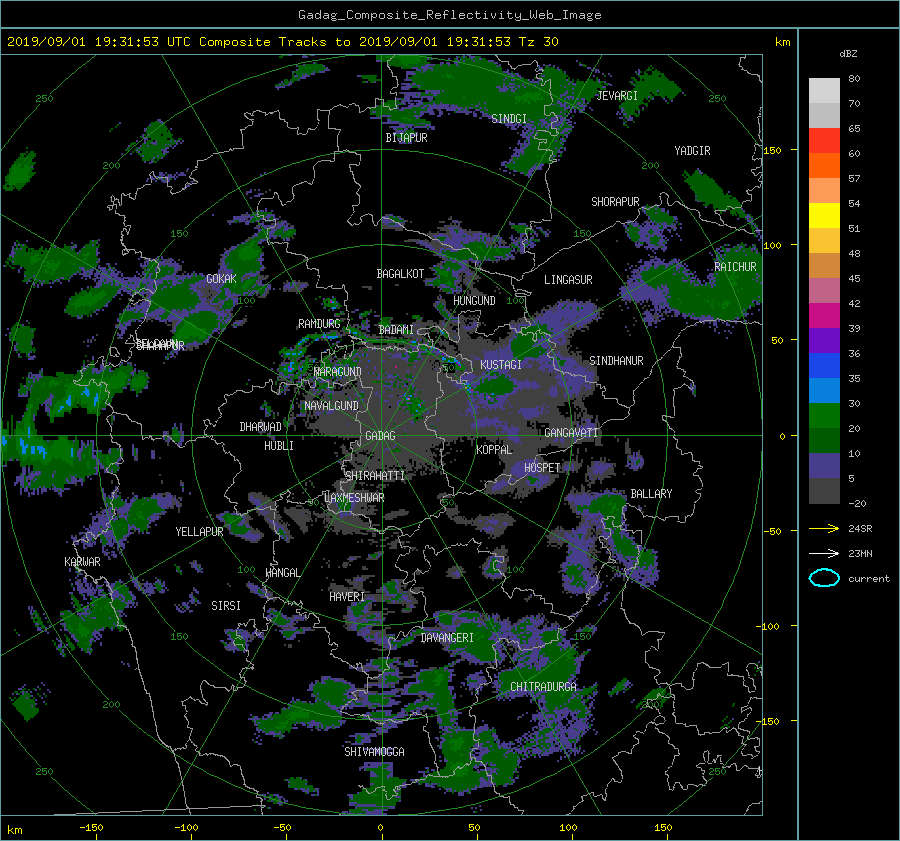Click the white 23MN arrow legend icon
Image resolution: width=900 pixels, height=841 pixels.
824,553
